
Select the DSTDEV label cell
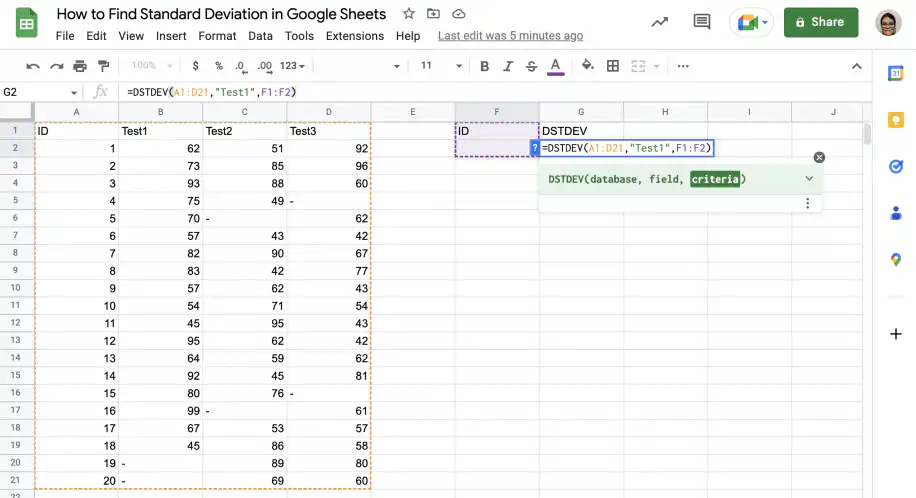click(x=581, y=131)
